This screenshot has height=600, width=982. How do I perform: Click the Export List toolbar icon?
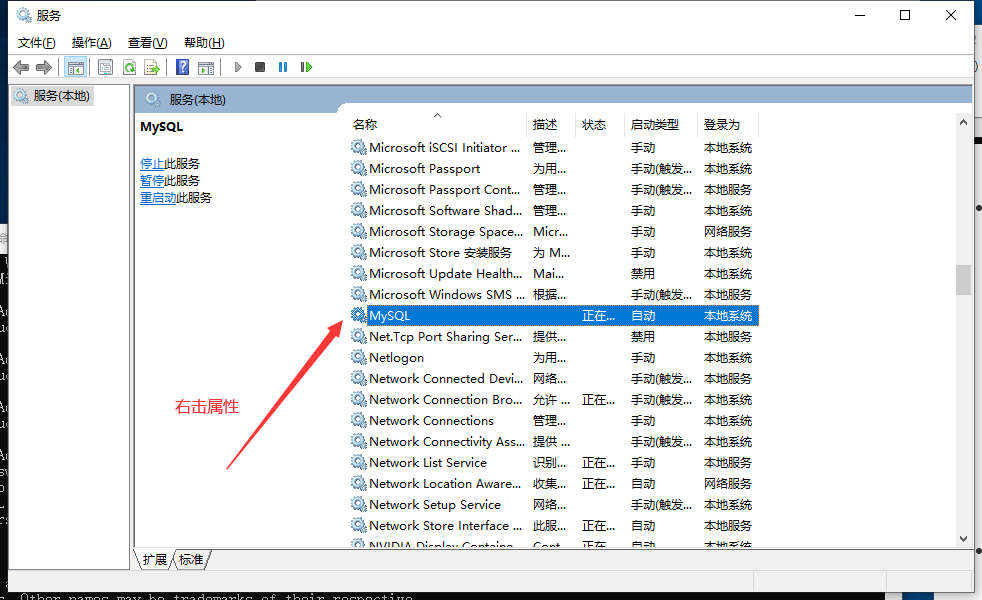pos(152,67)
